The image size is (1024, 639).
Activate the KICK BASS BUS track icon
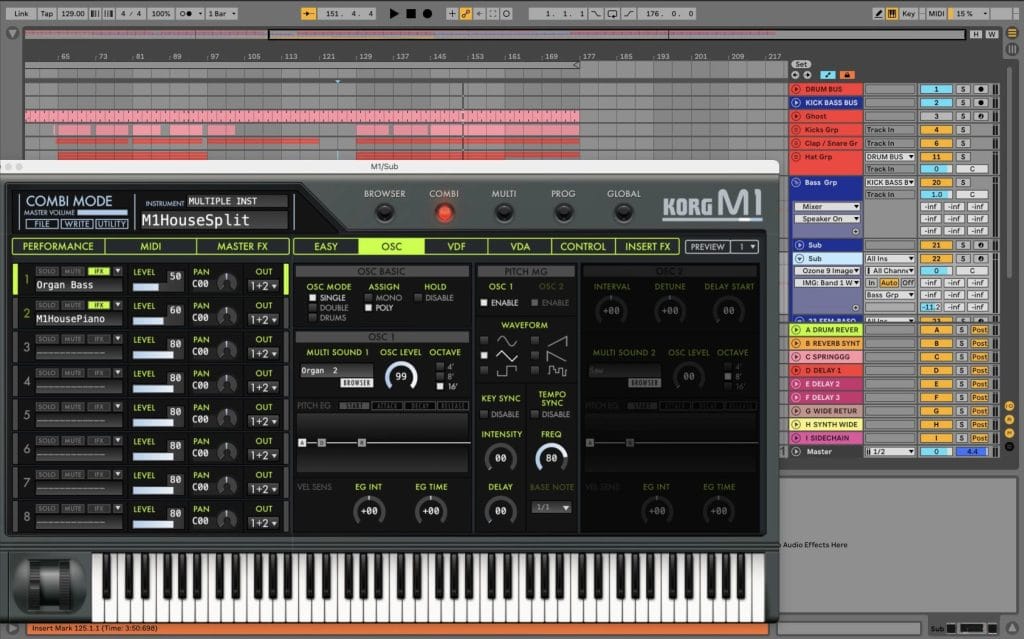(796, 103)
